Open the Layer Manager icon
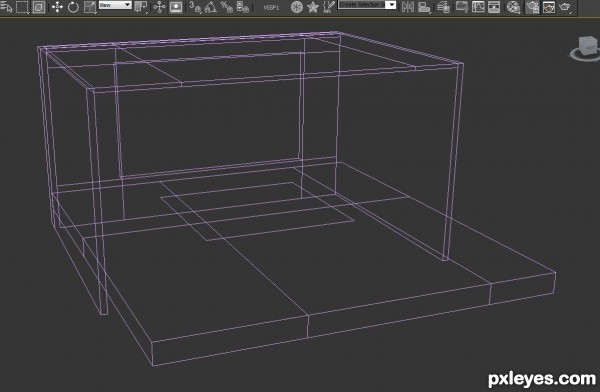The image size is (600, 392). [x=443, y=7]
